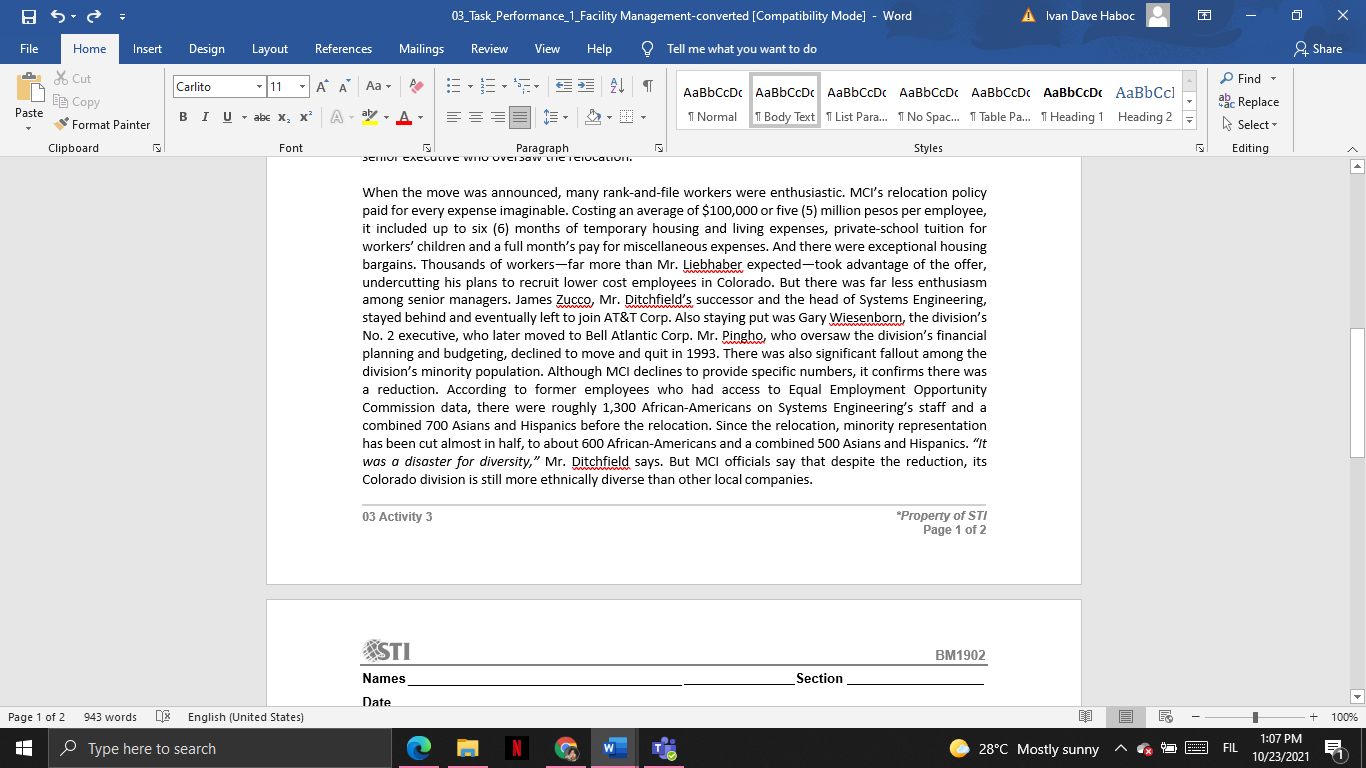Open the Carlito font name dropdown
The width and height of the screenshot is (1366, 768).
click(x=259, y=87)
